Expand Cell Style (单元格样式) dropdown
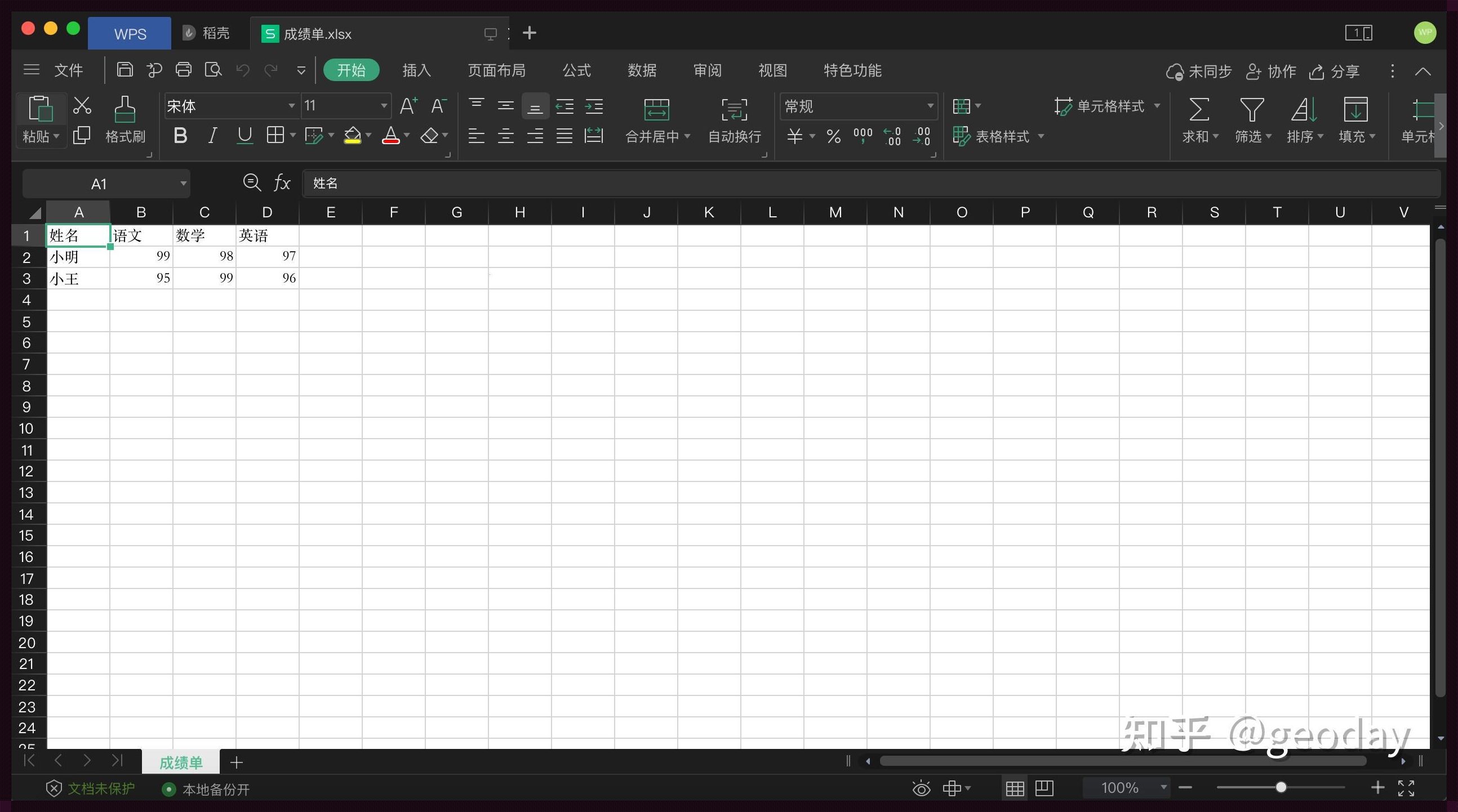 point(1157,106)
